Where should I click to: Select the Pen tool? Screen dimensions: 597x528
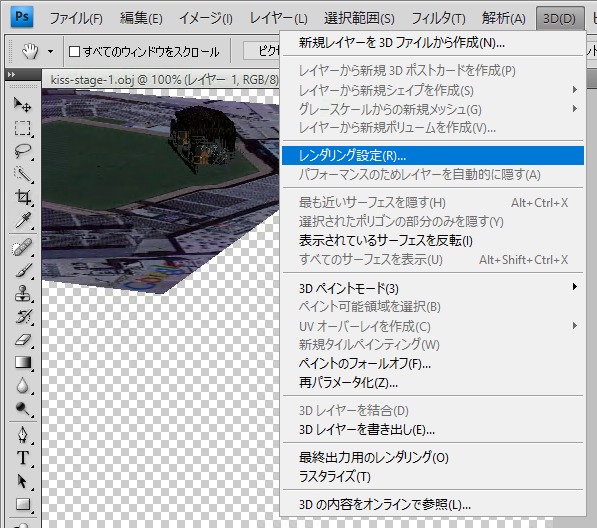coord(22,435)
